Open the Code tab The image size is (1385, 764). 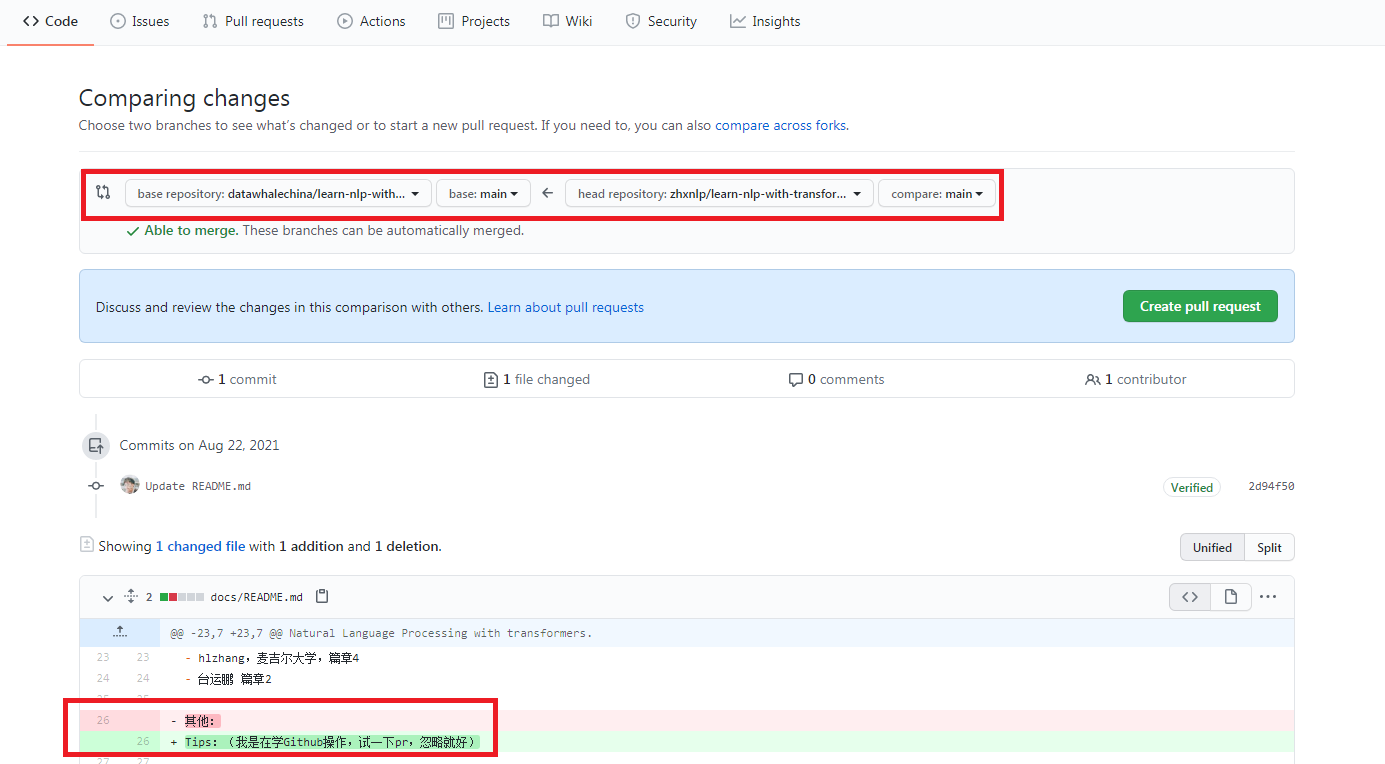tap(50, 21)
